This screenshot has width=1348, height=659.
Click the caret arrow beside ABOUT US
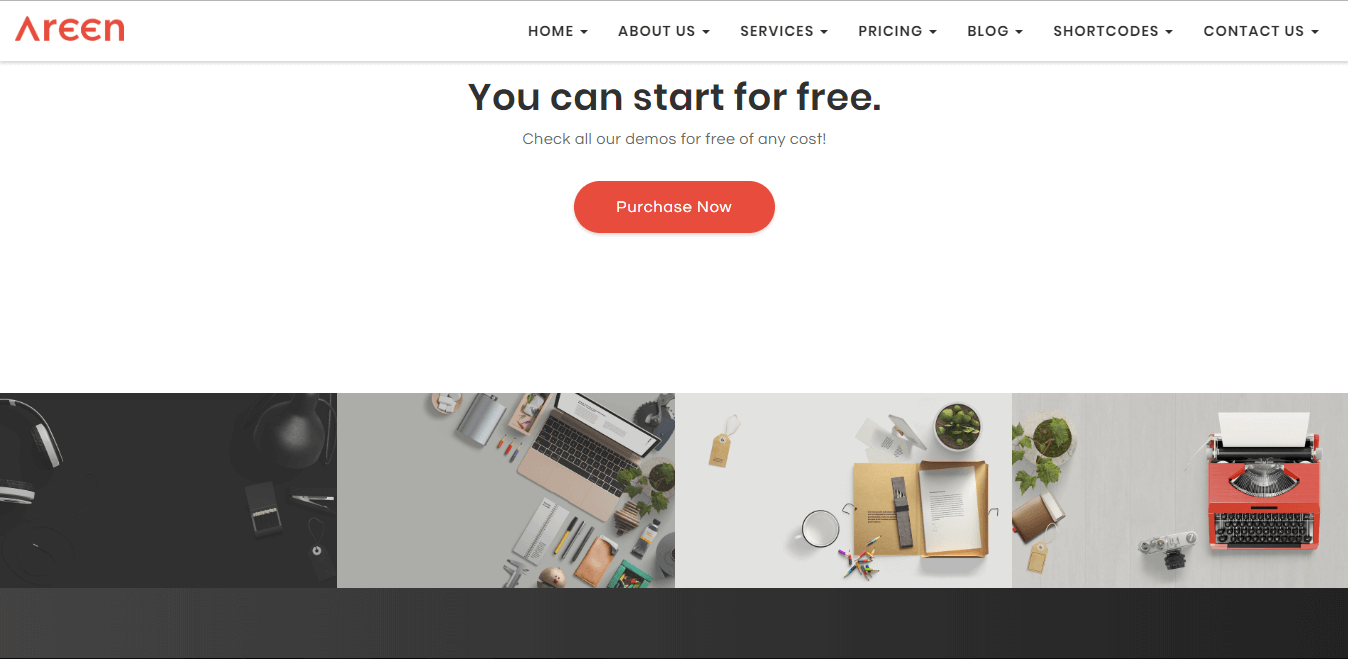pyautogui.click(x=706, y=32)
